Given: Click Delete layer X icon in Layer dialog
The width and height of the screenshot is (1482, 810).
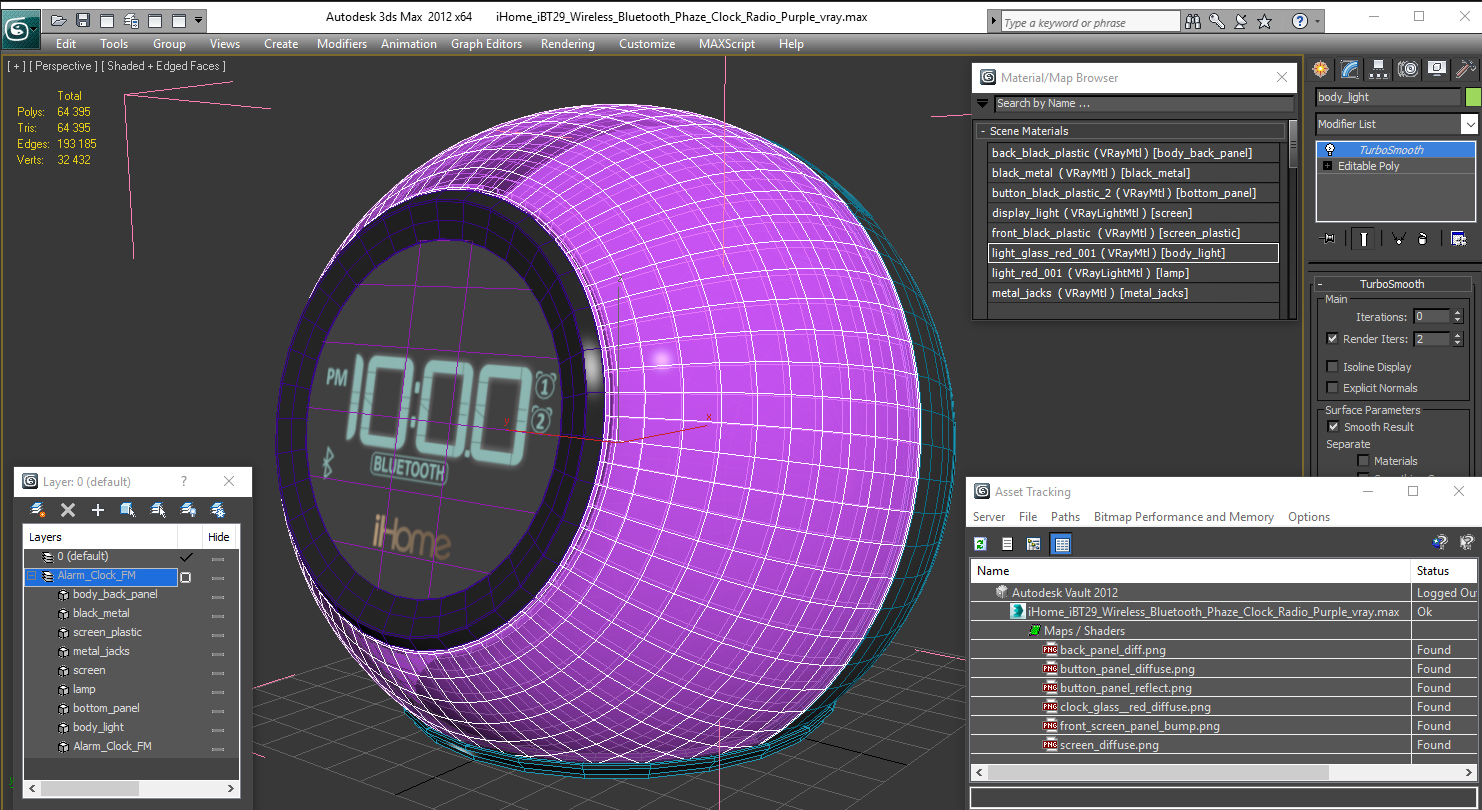Looking at the screenshot, I should click(68, 510).
